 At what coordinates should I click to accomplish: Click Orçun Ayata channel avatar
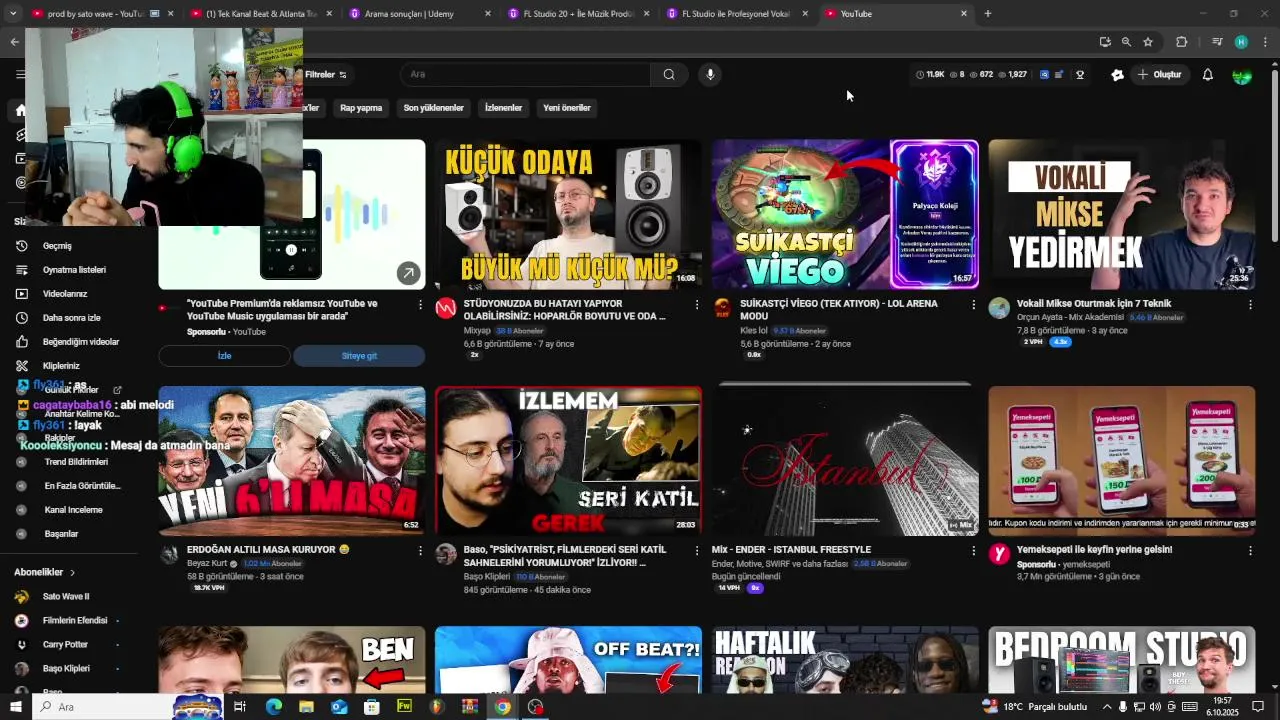(999, 308)
